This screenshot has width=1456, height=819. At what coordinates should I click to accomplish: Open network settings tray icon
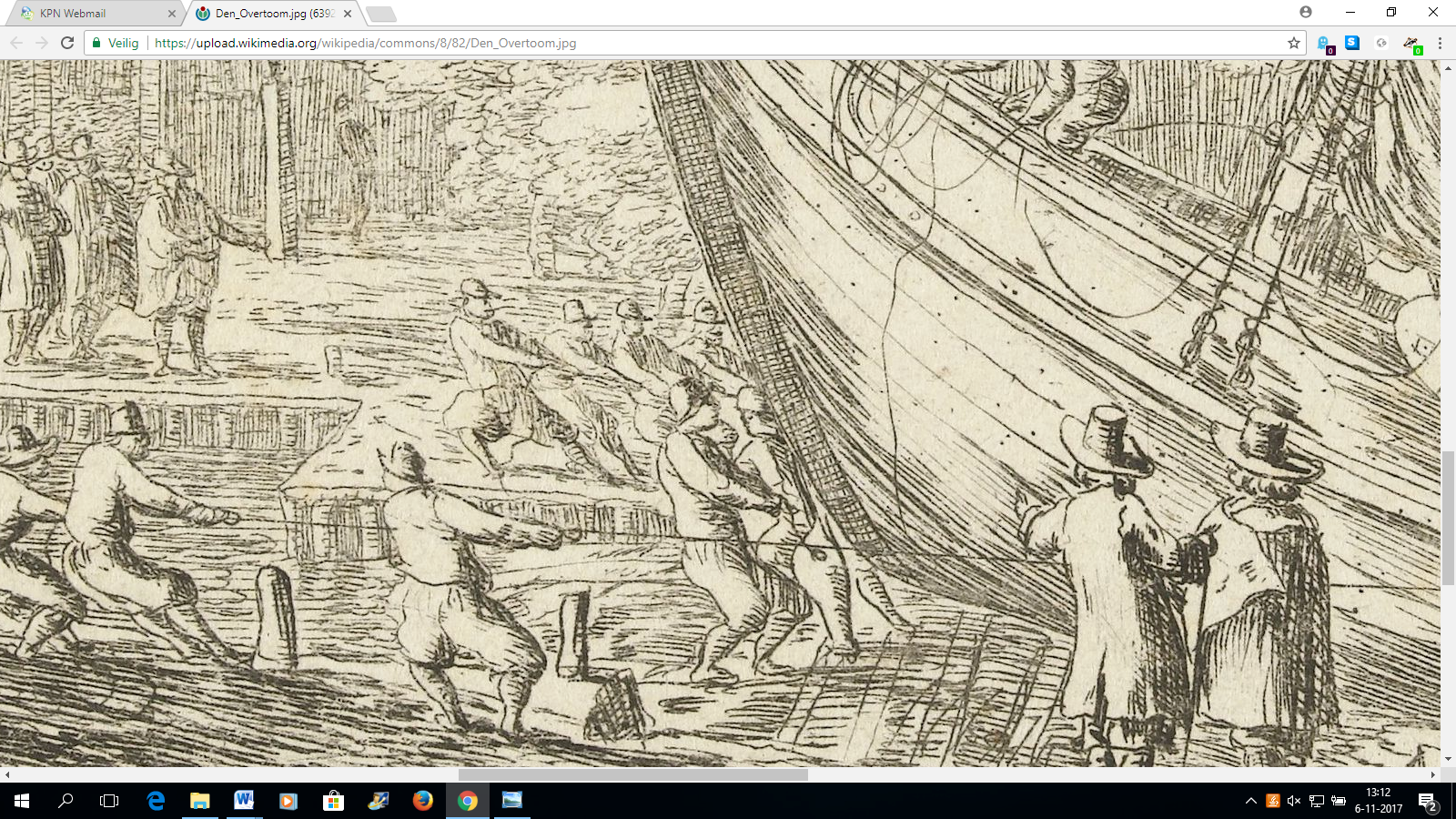coord(1316,801)
